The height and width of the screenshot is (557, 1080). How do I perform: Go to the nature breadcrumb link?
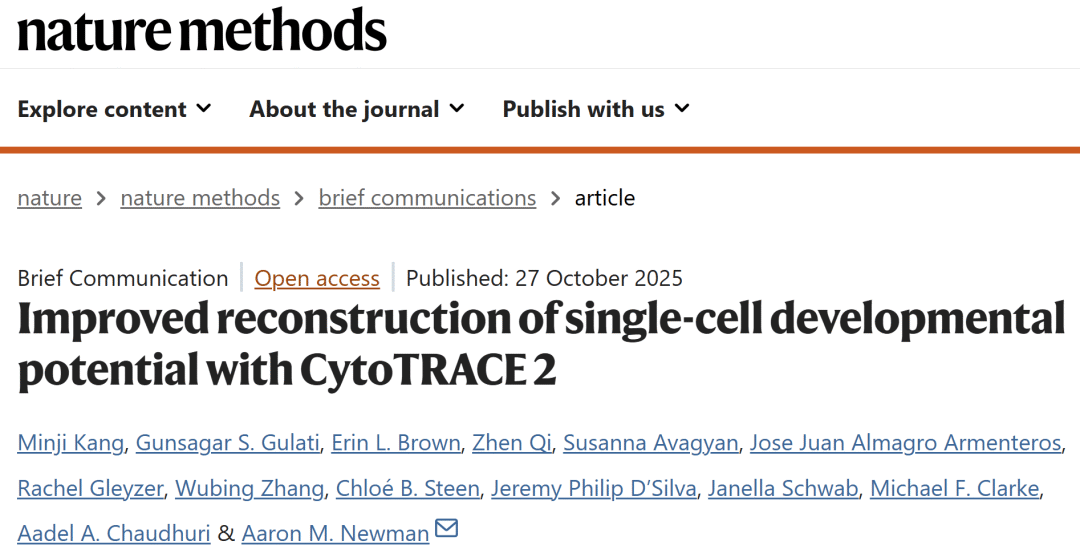49,198
